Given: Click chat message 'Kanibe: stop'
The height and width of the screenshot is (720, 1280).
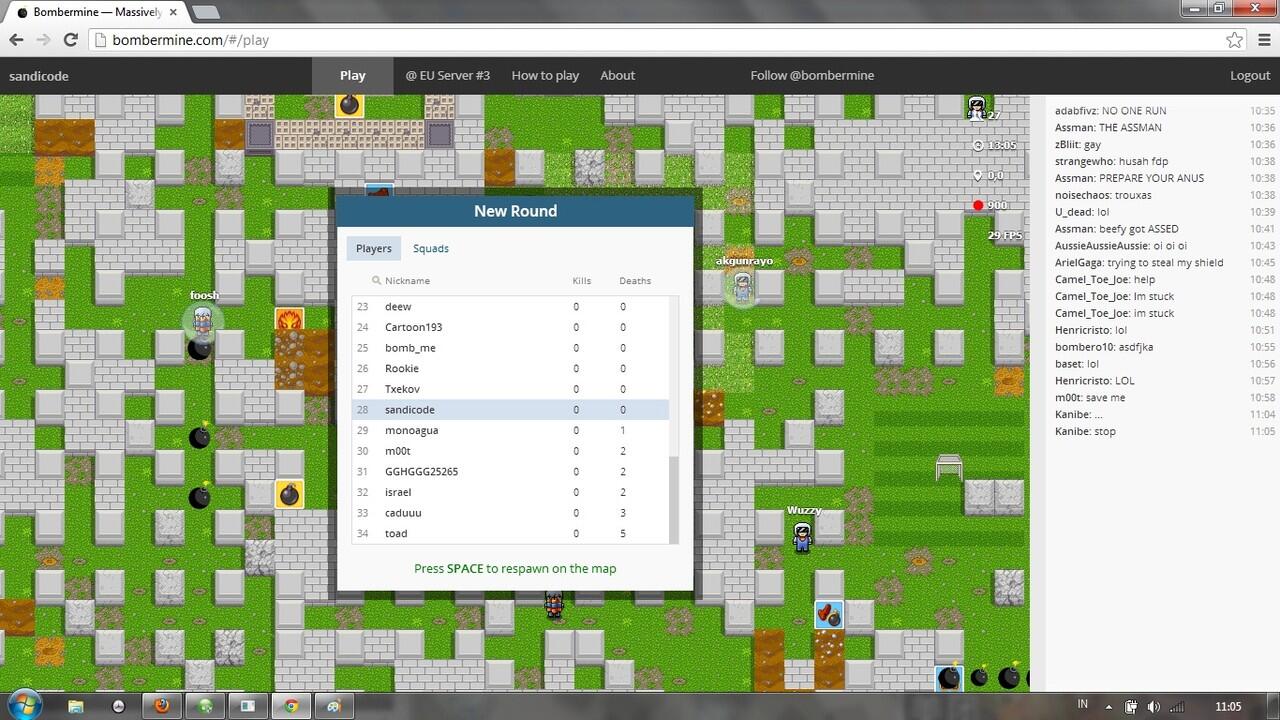Looking at the screenshot, I should (1085, 432).
